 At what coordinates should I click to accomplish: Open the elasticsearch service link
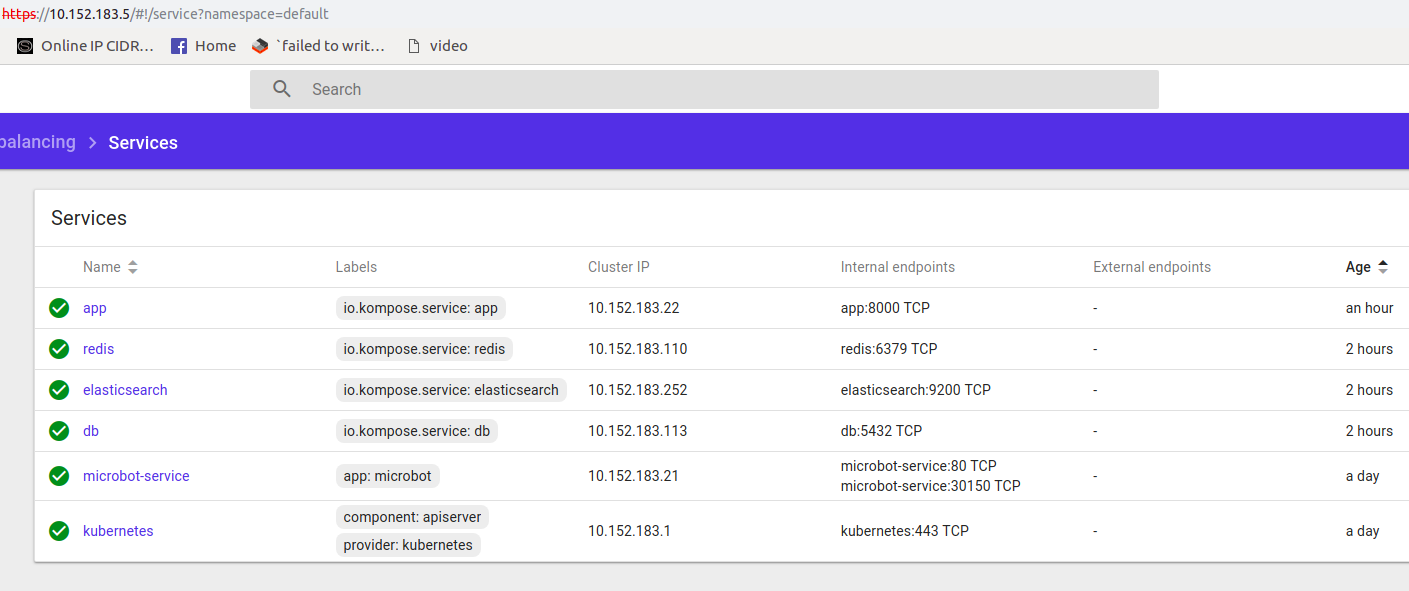125,390
